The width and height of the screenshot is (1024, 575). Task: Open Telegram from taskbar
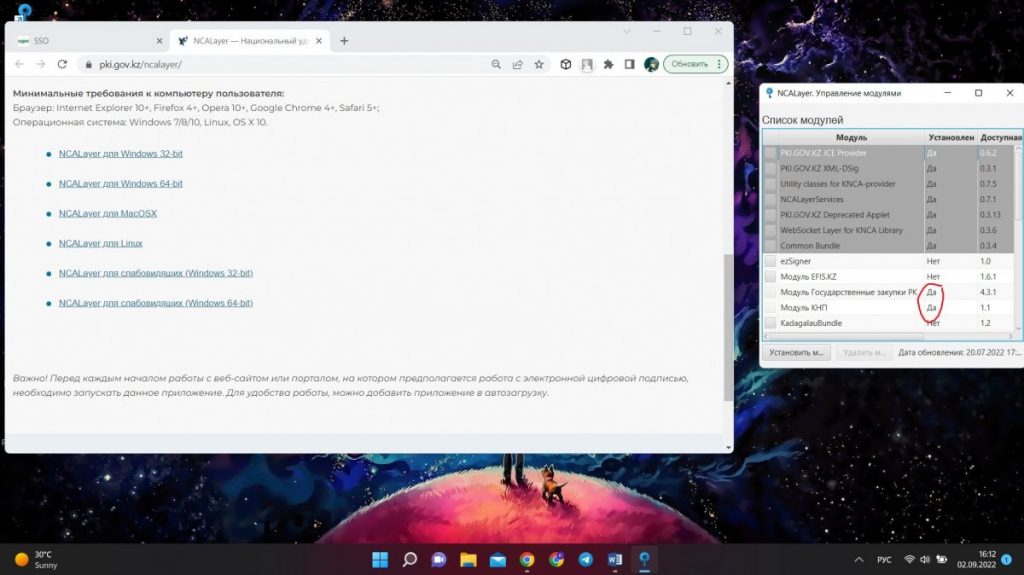pyautogui.click(x=586, y=559)
